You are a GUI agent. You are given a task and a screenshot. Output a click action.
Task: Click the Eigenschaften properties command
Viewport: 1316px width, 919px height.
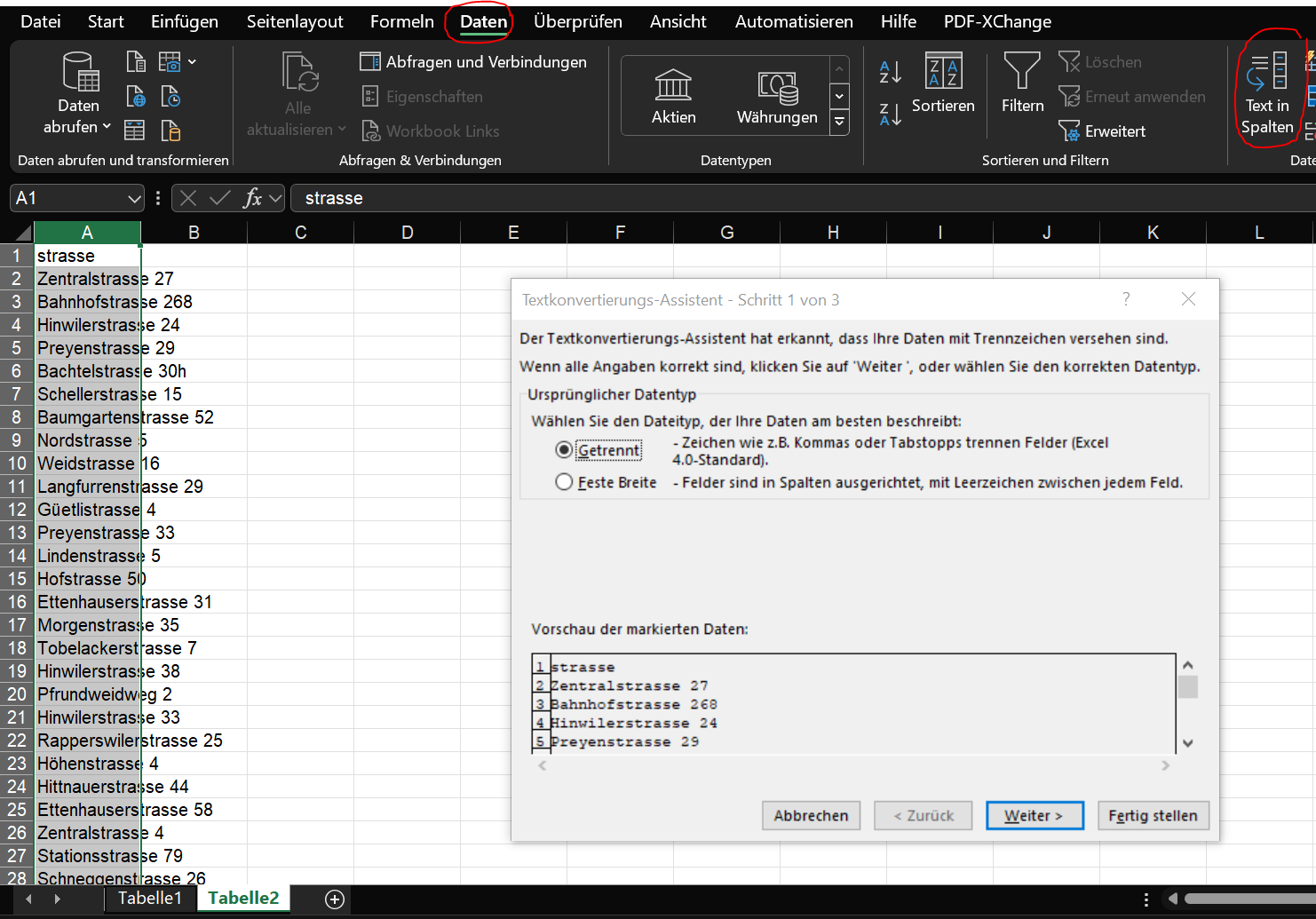tap(422, 96)
